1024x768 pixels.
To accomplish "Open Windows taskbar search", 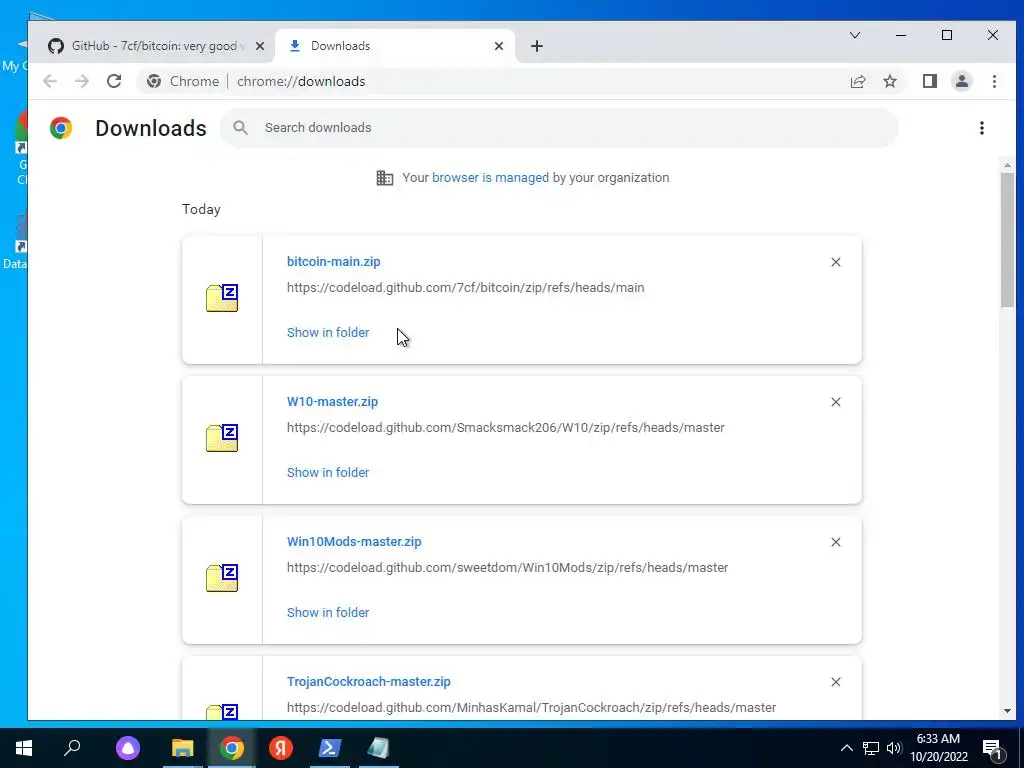I will pos(72,748).
